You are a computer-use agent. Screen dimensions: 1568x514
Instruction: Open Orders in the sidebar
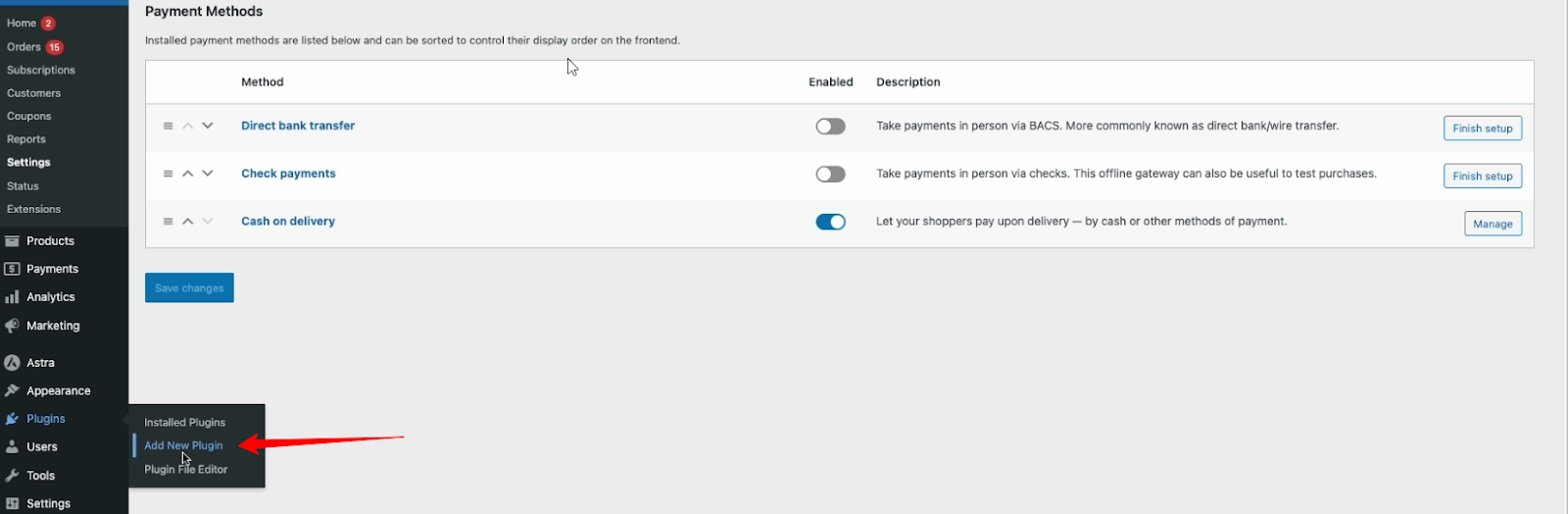[24, 47]
